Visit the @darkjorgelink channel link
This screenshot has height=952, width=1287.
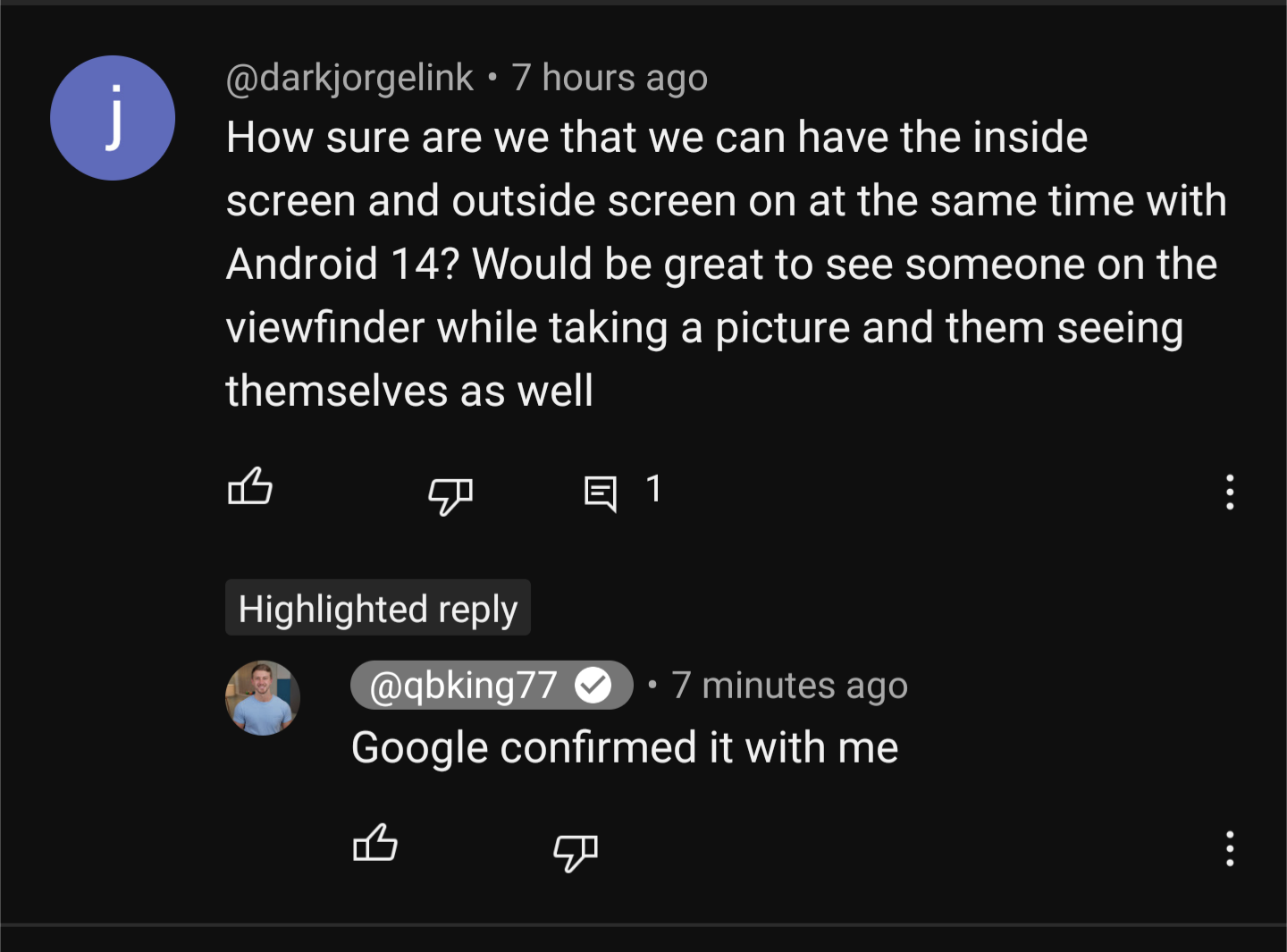pyautogui.click(x=349, y=78)
